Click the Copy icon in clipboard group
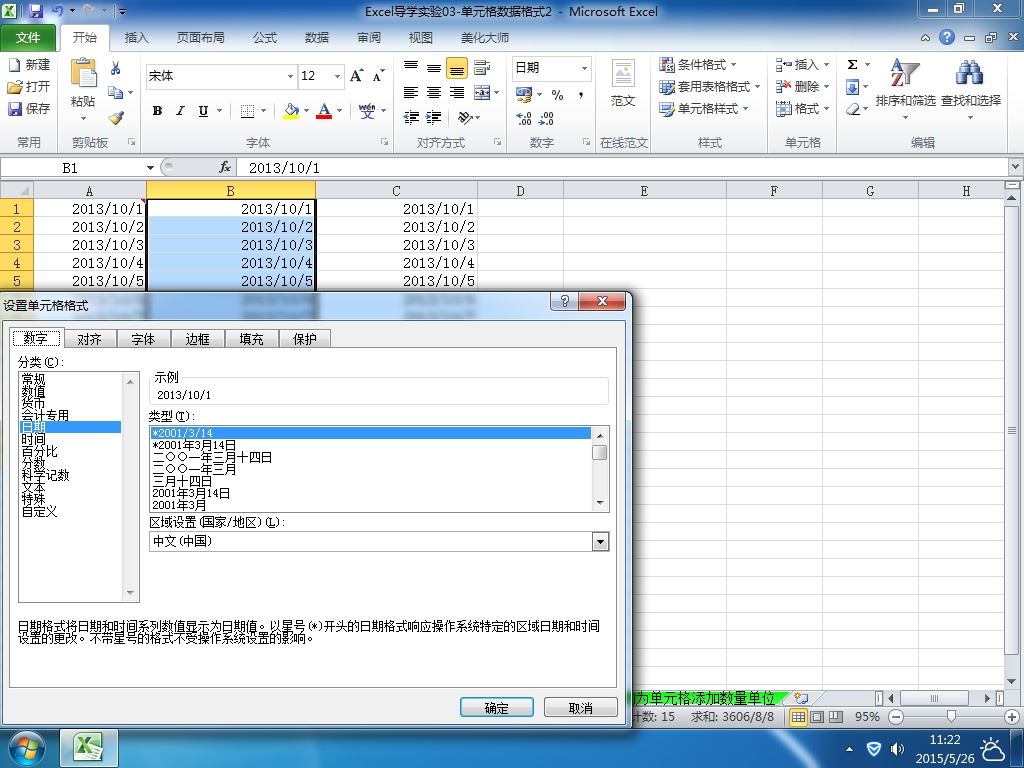1024x768 pixels. coord(116,93)
